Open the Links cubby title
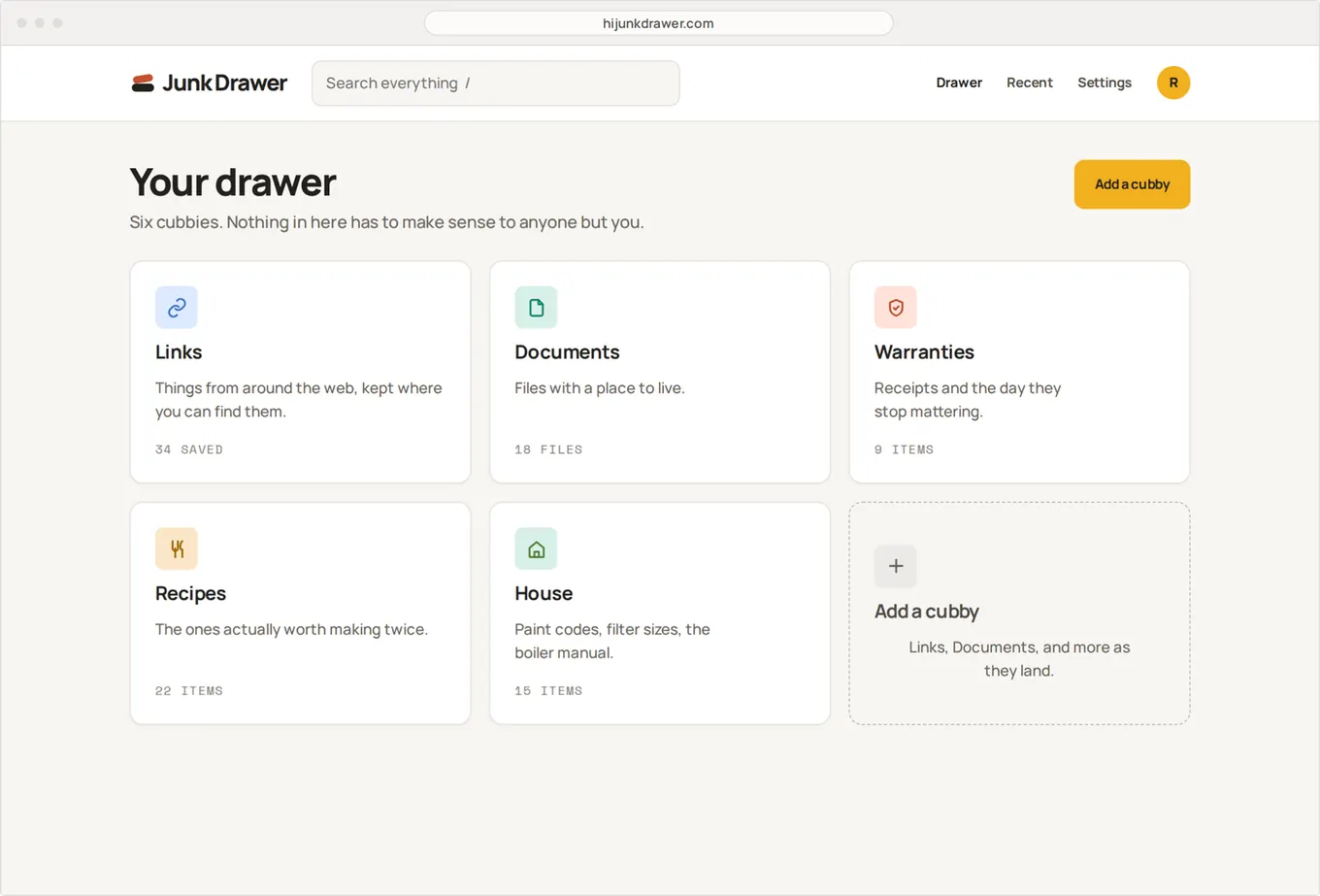Screen dimensions: 1320x896 pyautogui.click(x=179, y=352)
